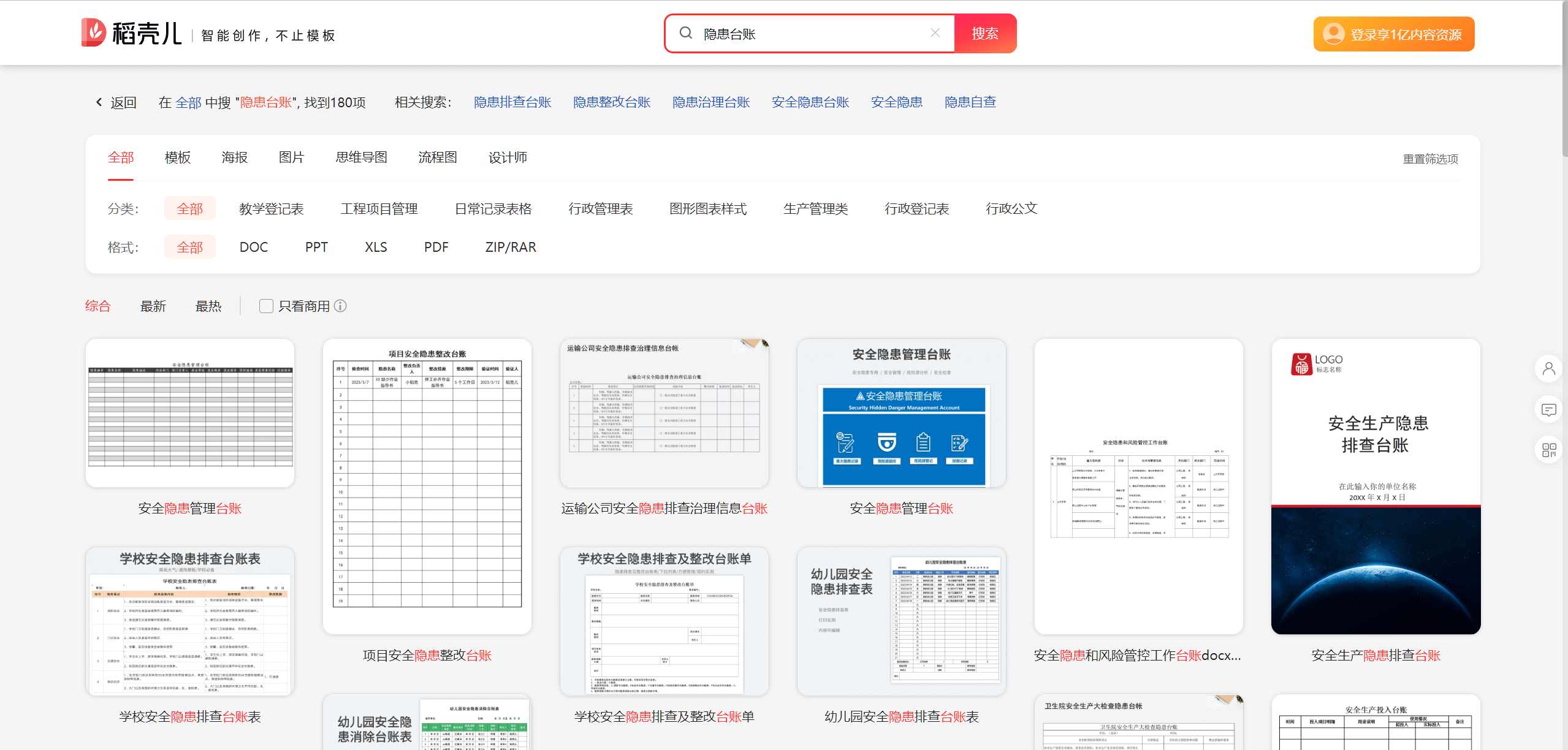The width and height of the screenshot is (1568, 750).
Task: Click title 学校安全隐患排查及整改台账单
Action: pos(664,717)
